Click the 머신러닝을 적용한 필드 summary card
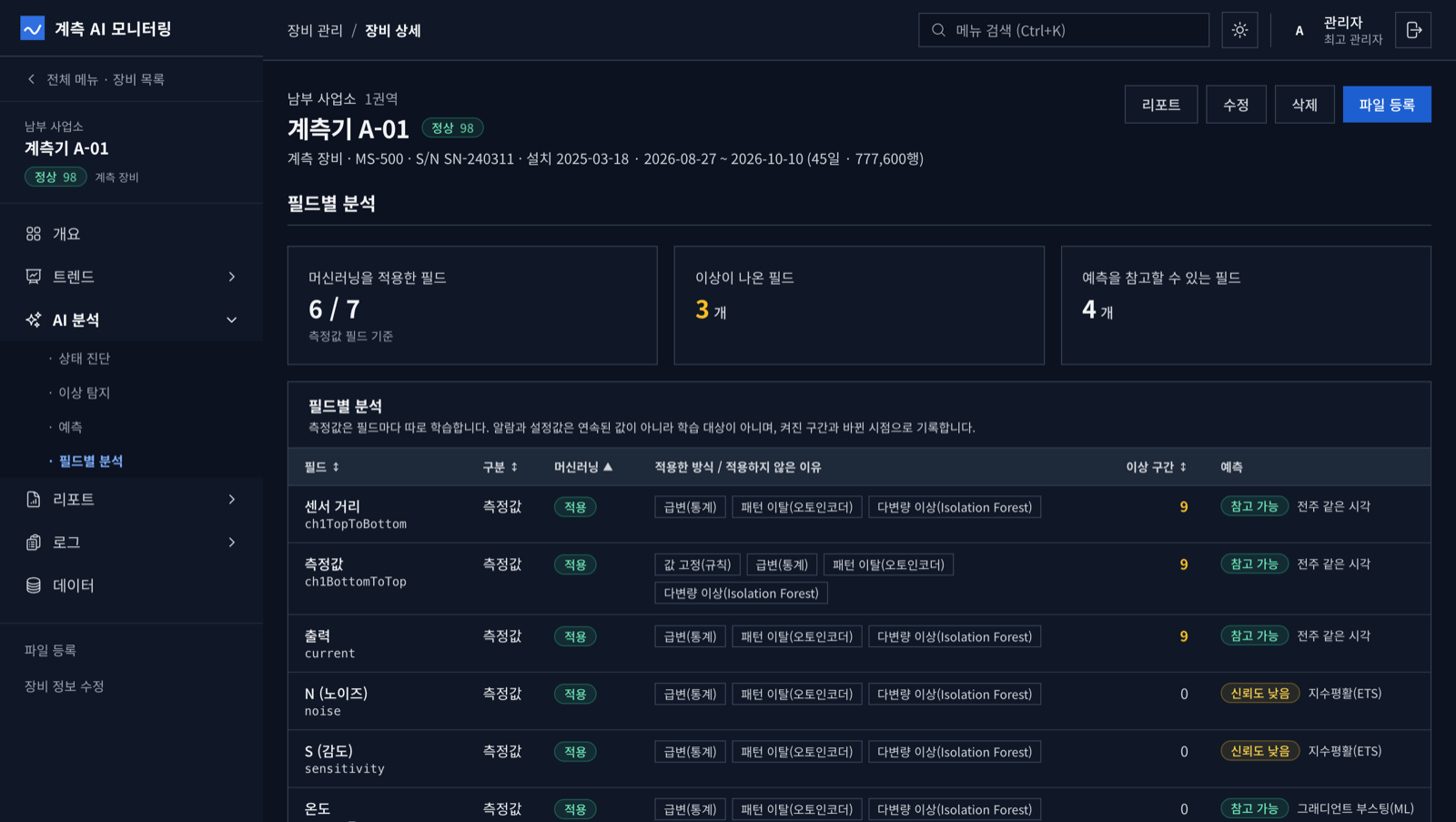The width and height of the screenshot is (1456, 822). coord(472,305)
